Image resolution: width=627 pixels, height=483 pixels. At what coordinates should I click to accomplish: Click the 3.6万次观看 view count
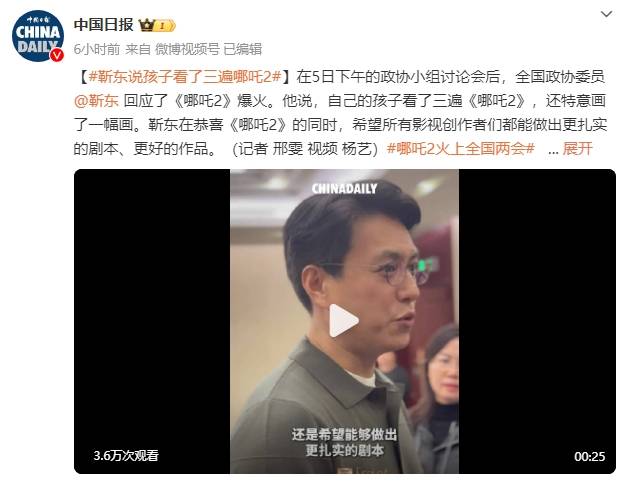click(x=126, y=455)
